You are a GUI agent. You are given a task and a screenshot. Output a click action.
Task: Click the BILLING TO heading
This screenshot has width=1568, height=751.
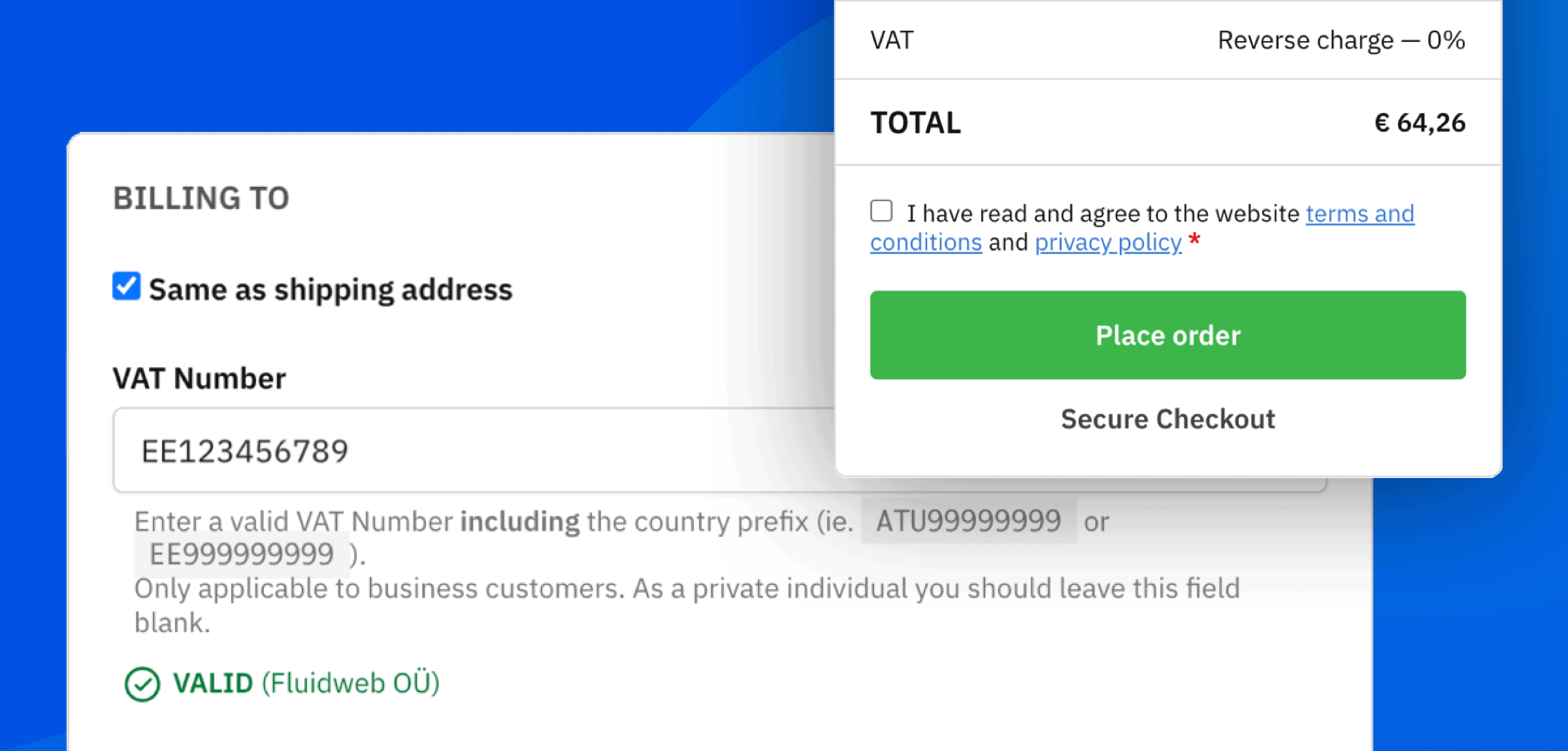point(201,198)
